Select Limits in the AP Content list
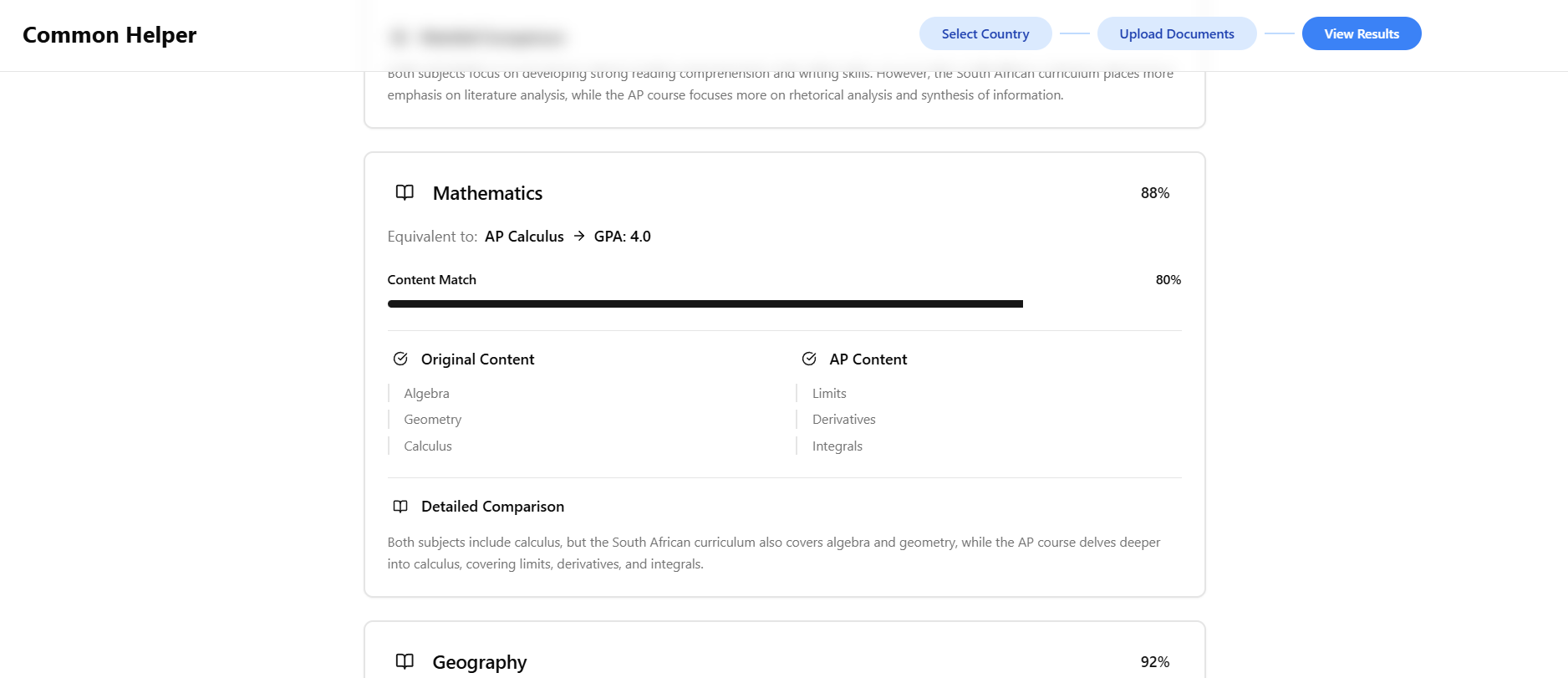The width and height of the screenshot is (1568, 678). (829, 393)
